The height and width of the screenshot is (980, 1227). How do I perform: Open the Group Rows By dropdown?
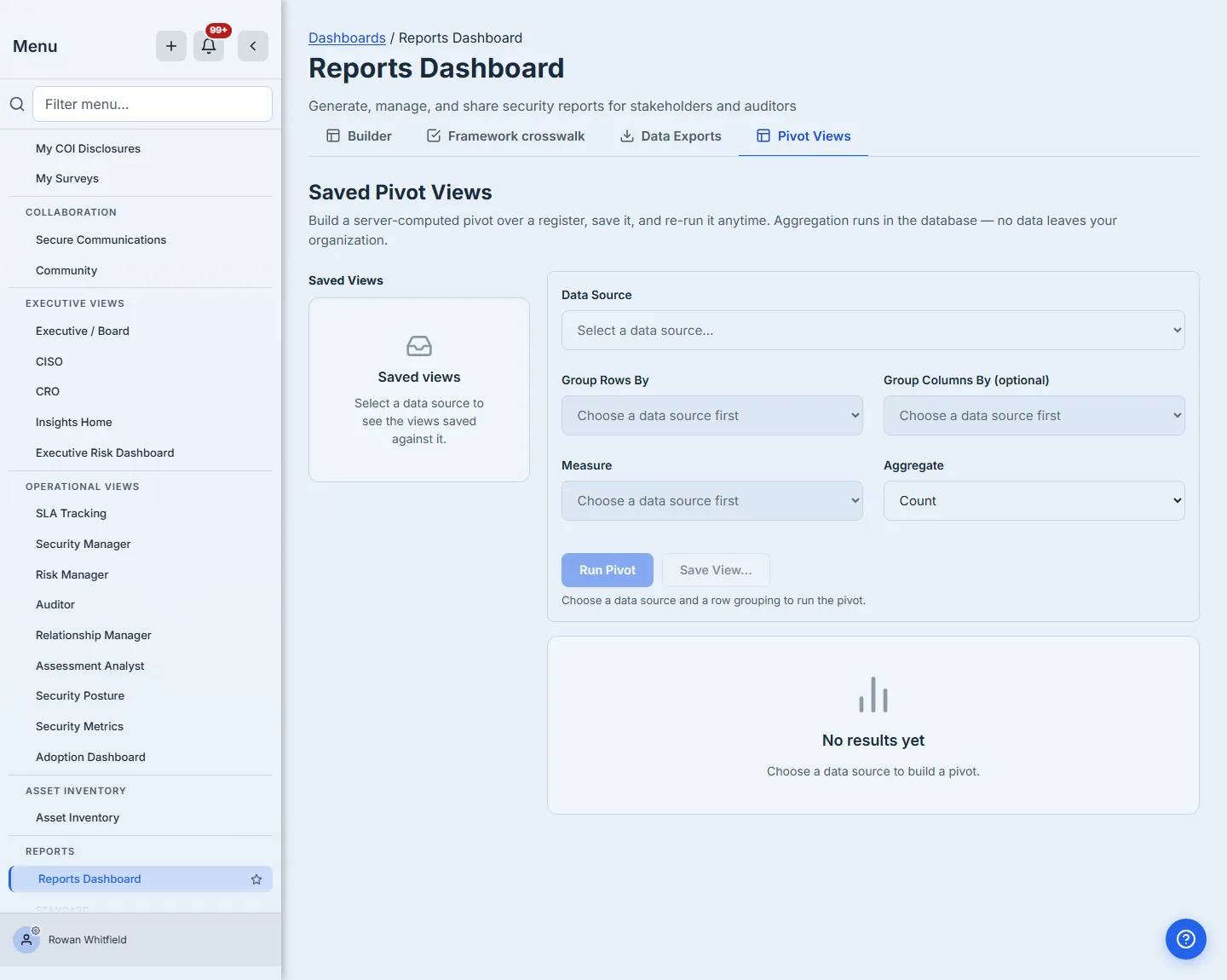tap(712, 416)
